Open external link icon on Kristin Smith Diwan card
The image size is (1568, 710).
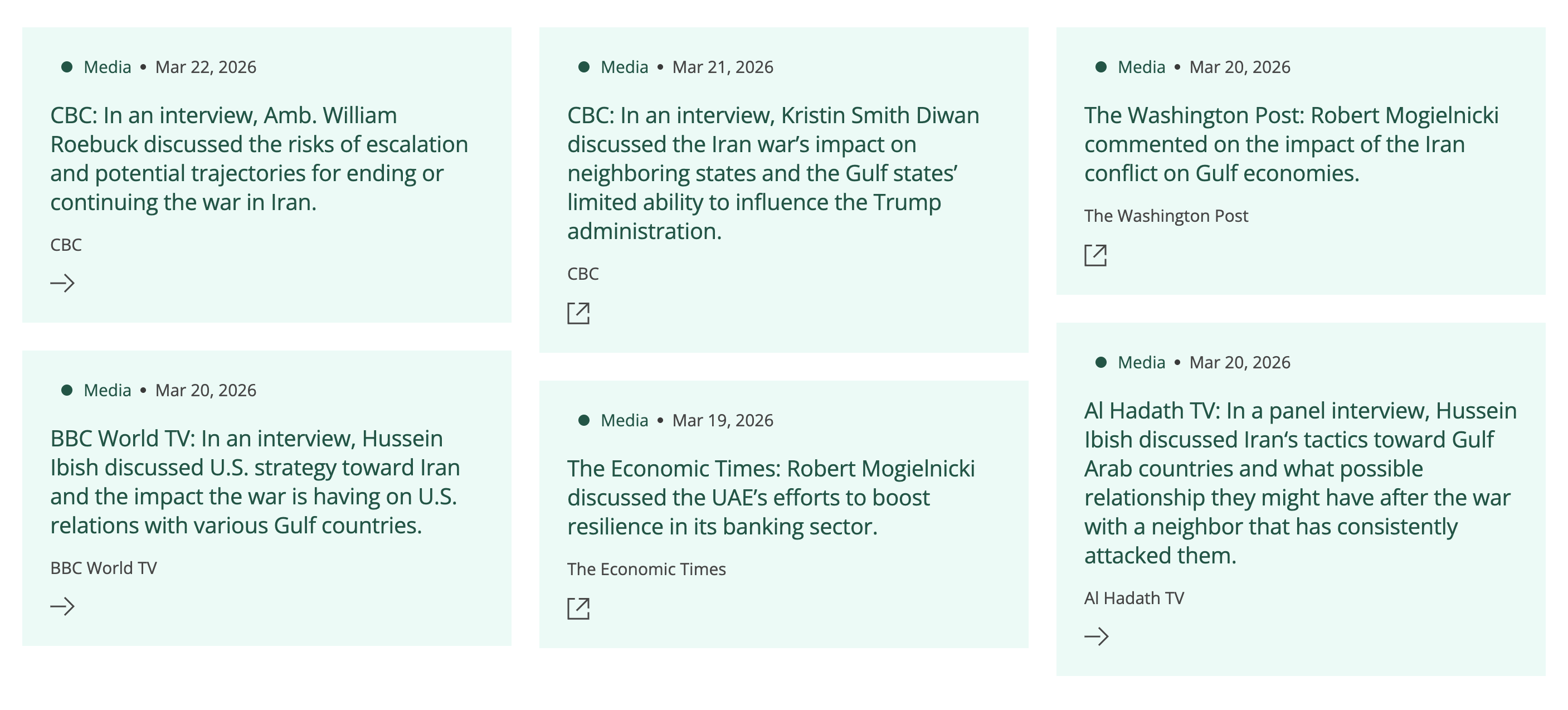(578, 313)
